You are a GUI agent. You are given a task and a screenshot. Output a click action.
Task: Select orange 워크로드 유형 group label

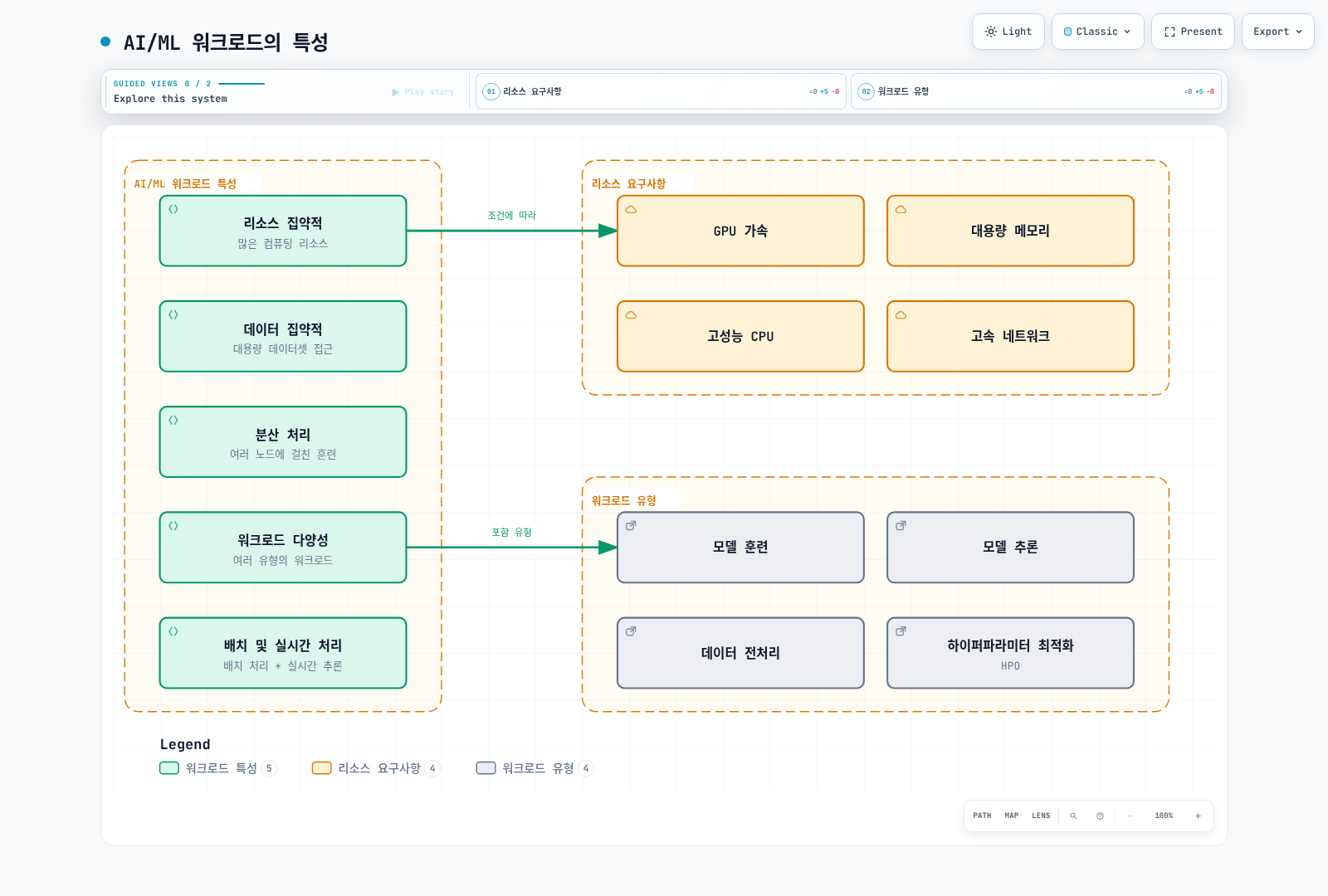coord(623,501)
